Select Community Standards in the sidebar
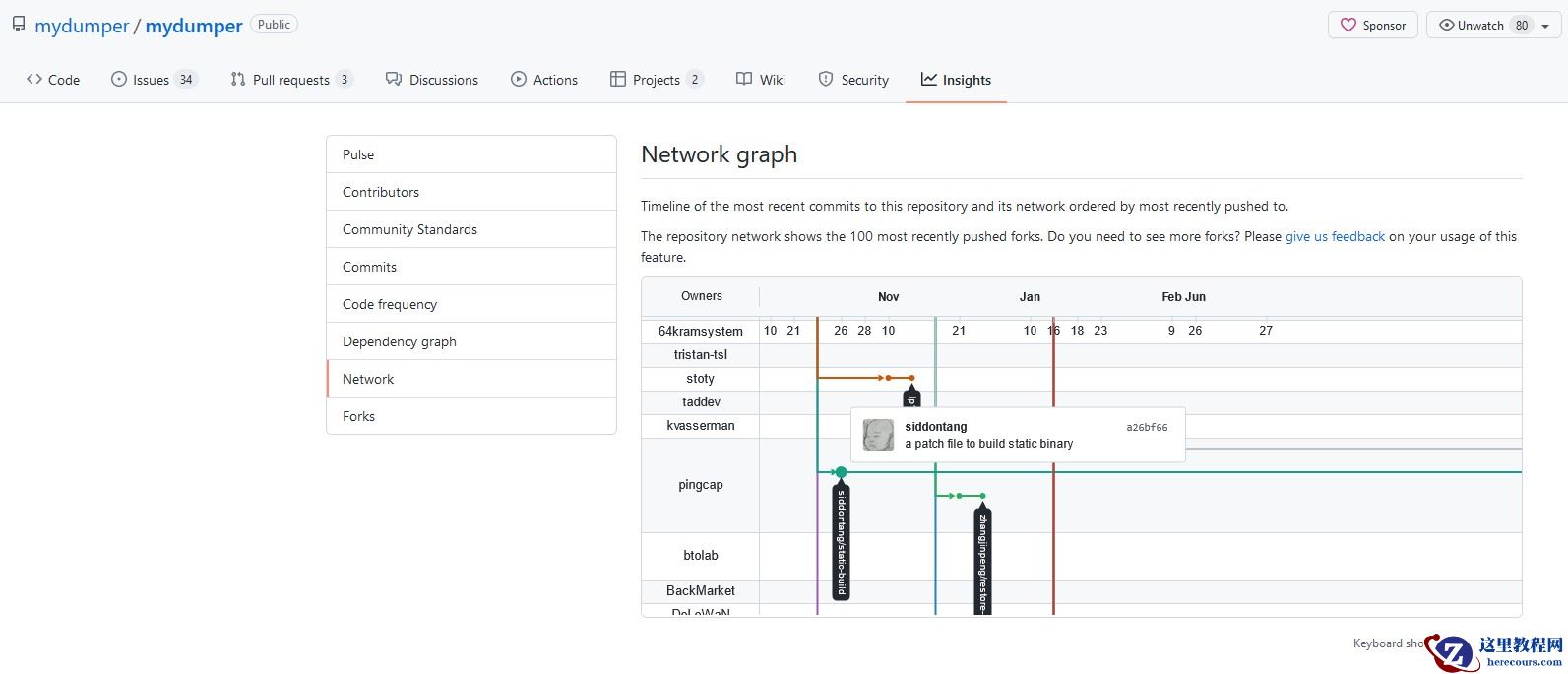This screenshot has height=674, width=1568. (x=471, y=229)
